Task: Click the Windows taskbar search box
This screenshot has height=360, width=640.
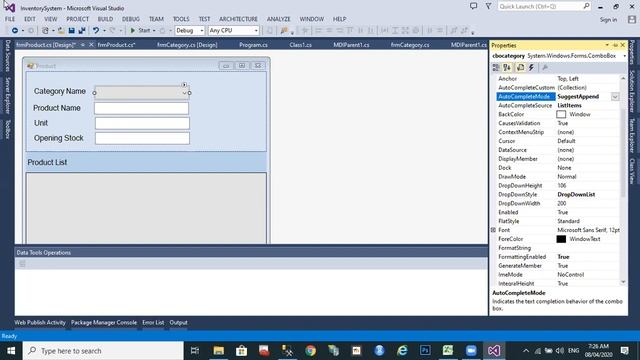Action: (x=103, y=351)
